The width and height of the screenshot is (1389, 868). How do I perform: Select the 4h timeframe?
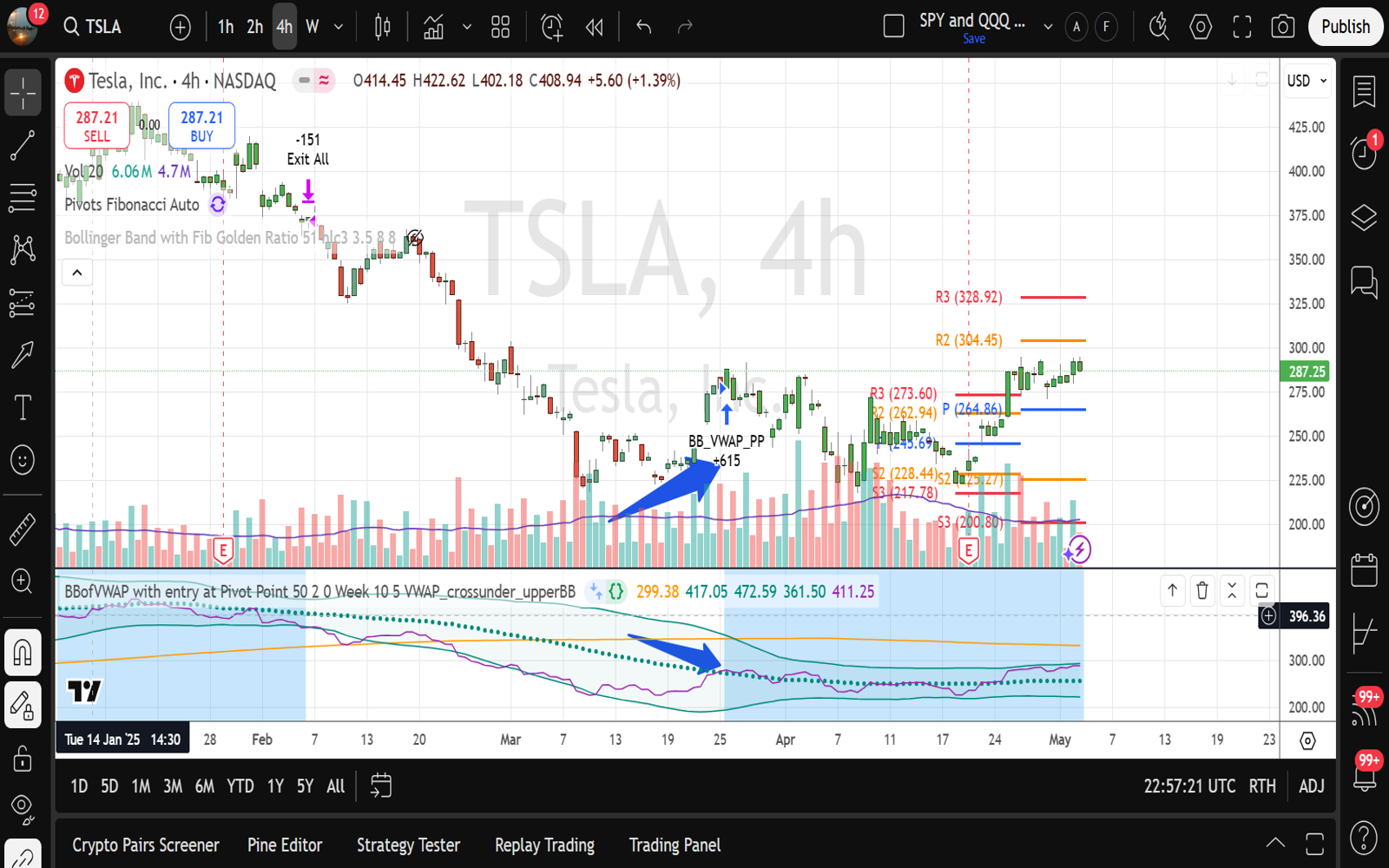pyautogui.click(x=285, y=27)
